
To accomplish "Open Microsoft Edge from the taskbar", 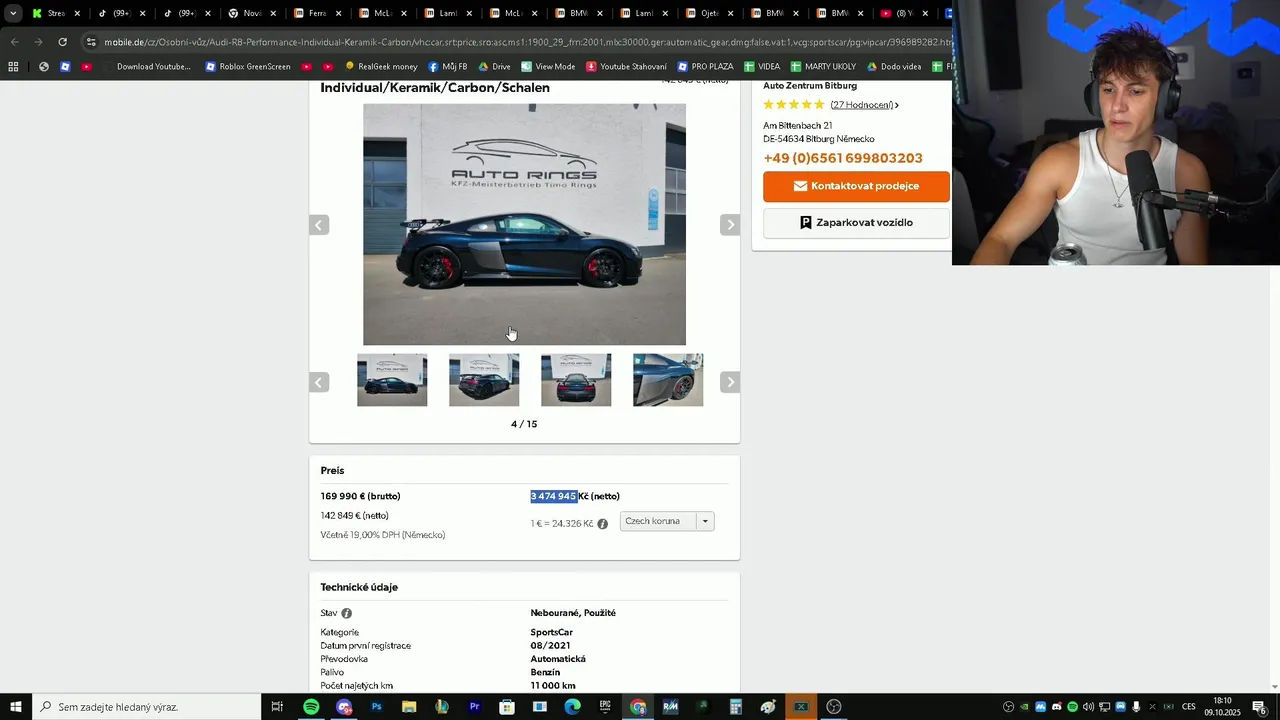I will point(572,707).
